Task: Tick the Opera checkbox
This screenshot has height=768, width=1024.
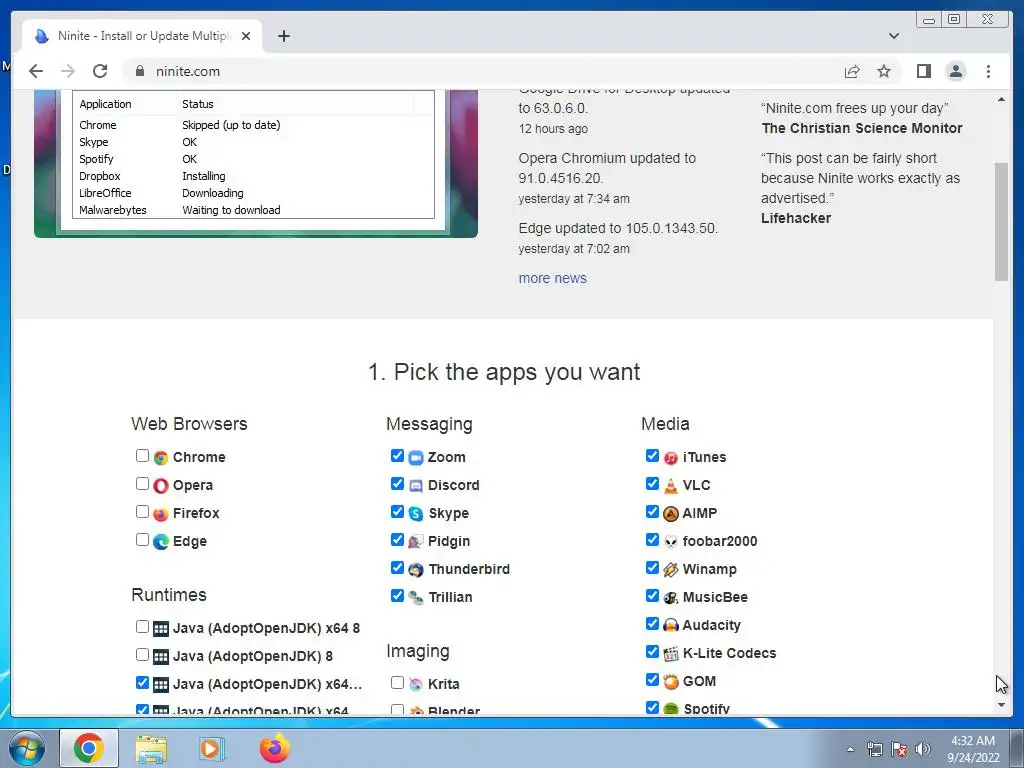Action: click(x=142, y=484)
